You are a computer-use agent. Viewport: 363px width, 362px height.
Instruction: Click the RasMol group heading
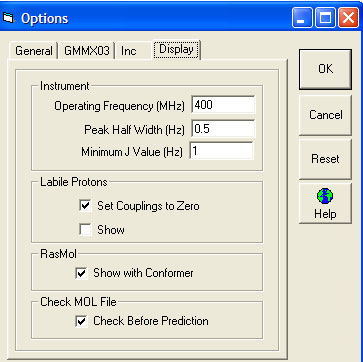click(x=58, y=254)
